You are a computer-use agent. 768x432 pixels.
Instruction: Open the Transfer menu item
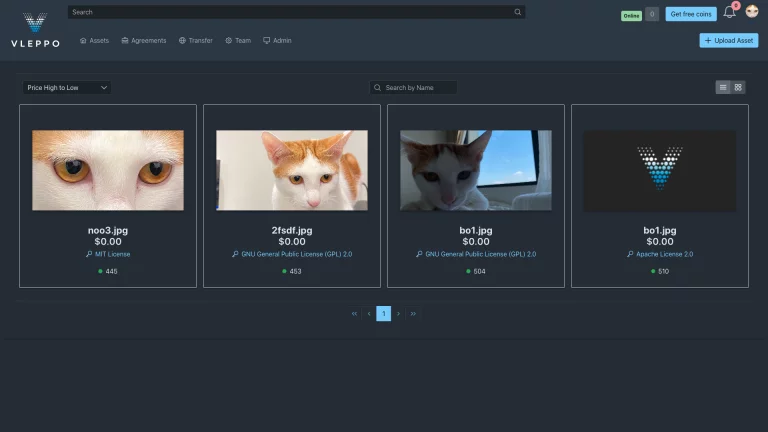coord(195,41)
